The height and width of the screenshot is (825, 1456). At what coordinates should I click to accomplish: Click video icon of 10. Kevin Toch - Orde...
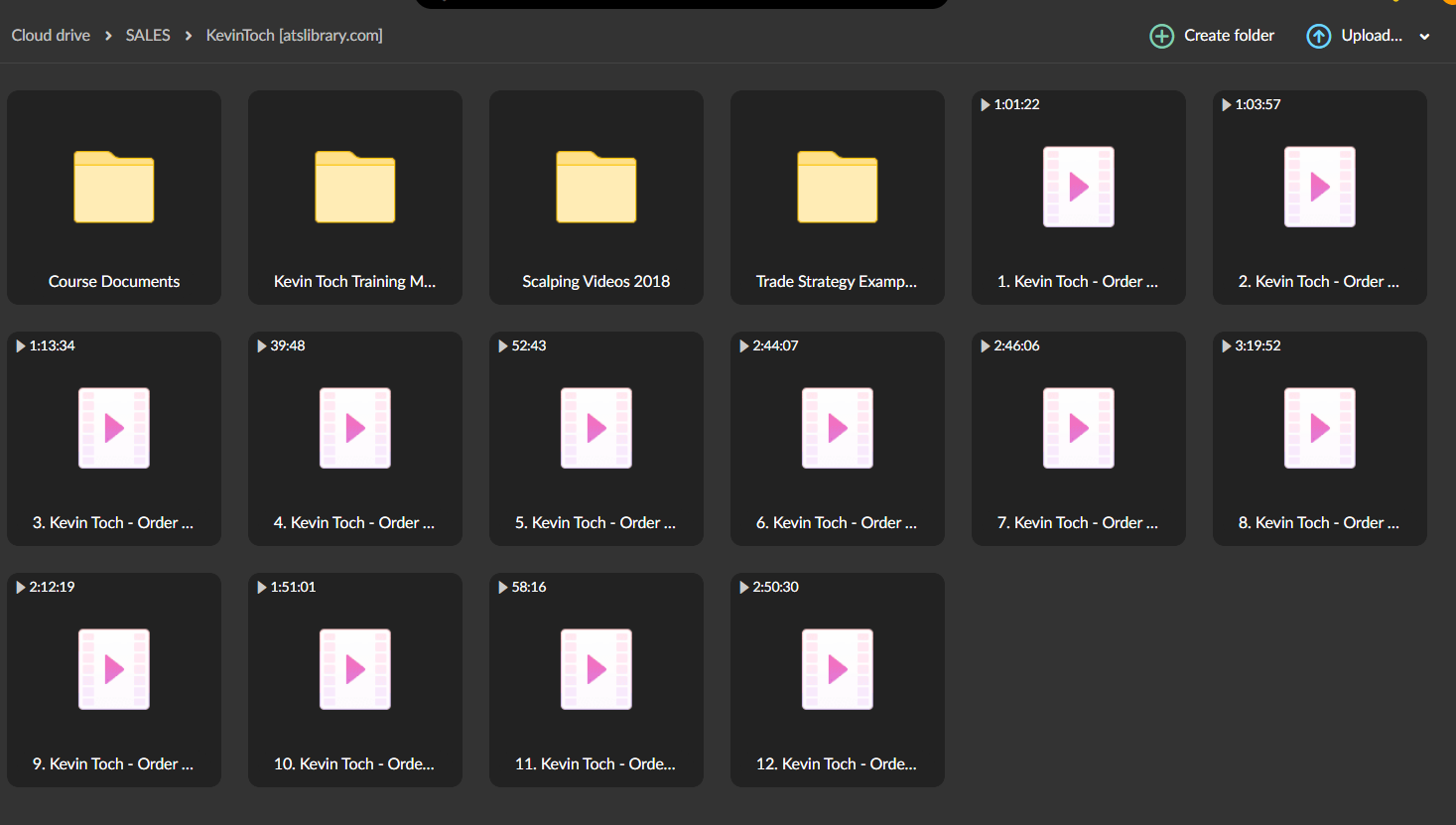coord(355,669)
